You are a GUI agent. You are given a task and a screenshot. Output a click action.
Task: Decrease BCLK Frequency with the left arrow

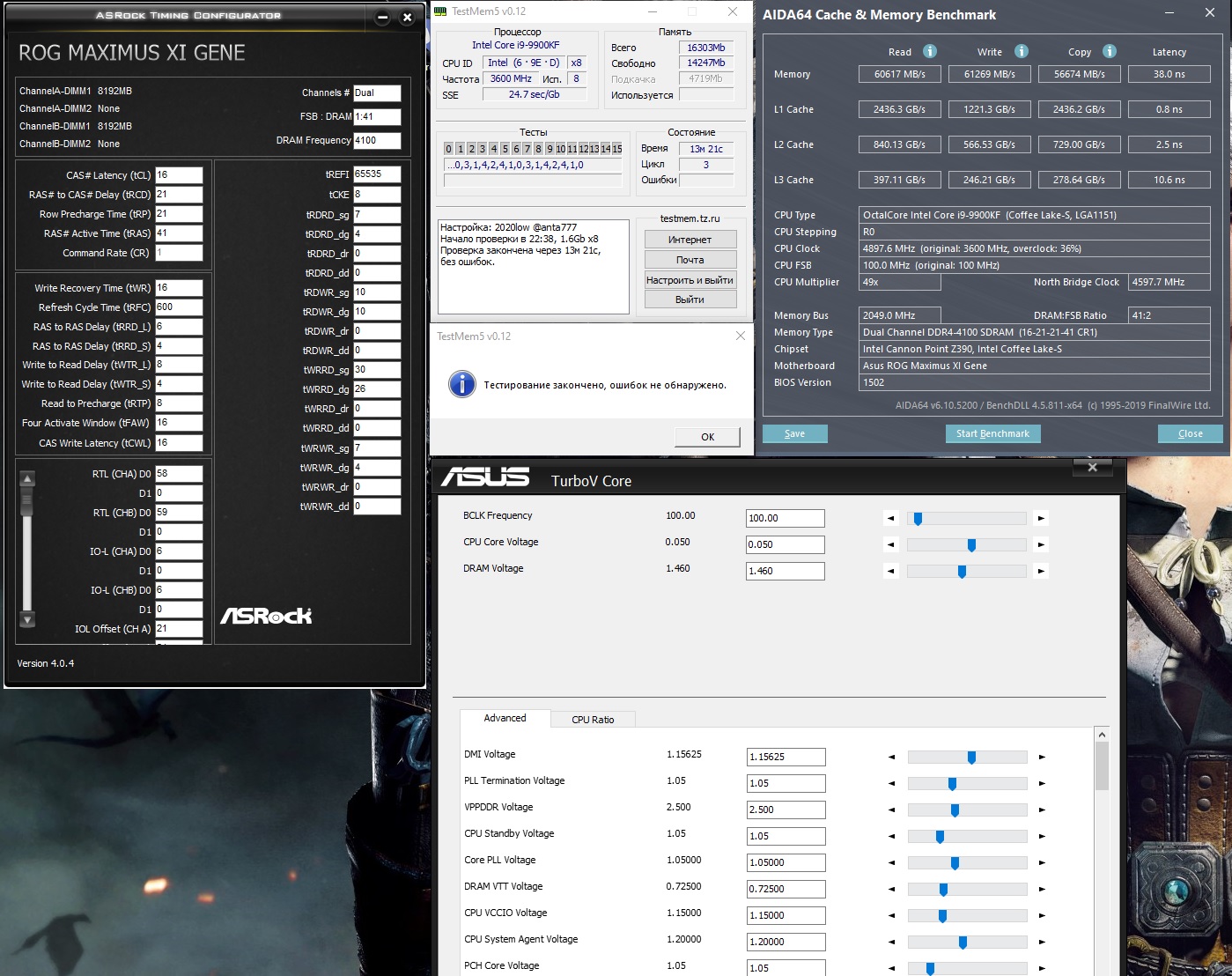tap(891, 519)
